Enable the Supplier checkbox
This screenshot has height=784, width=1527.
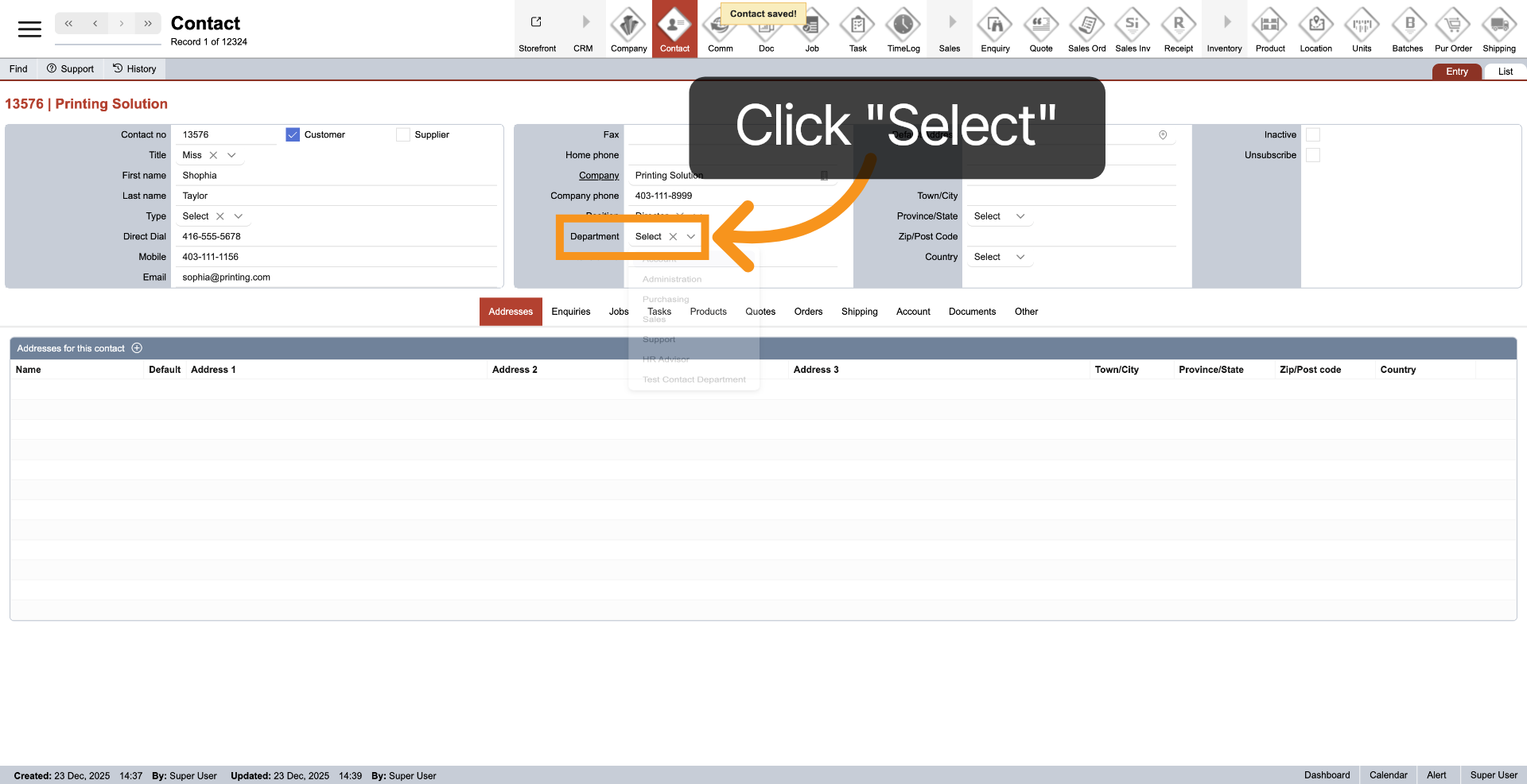pyautogui.click(x=403, y=135)
